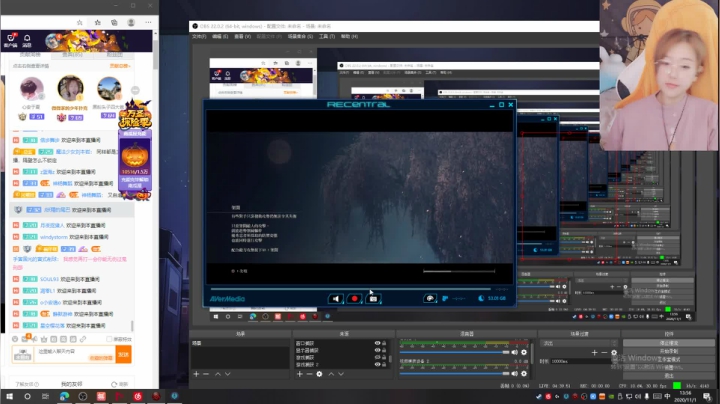720x404 pixels.
Task: Mute the second mixer channel speaker
Action: (x=515, y=373)
